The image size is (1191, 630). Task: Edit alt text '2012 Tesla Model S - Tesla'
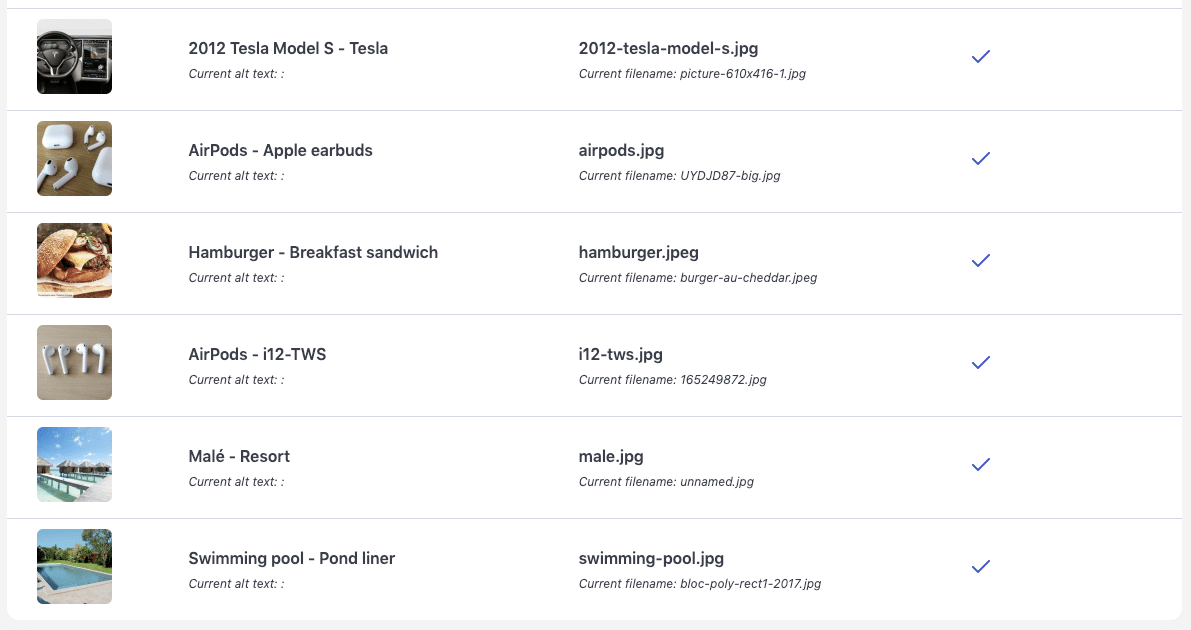[x=288, y=49]
